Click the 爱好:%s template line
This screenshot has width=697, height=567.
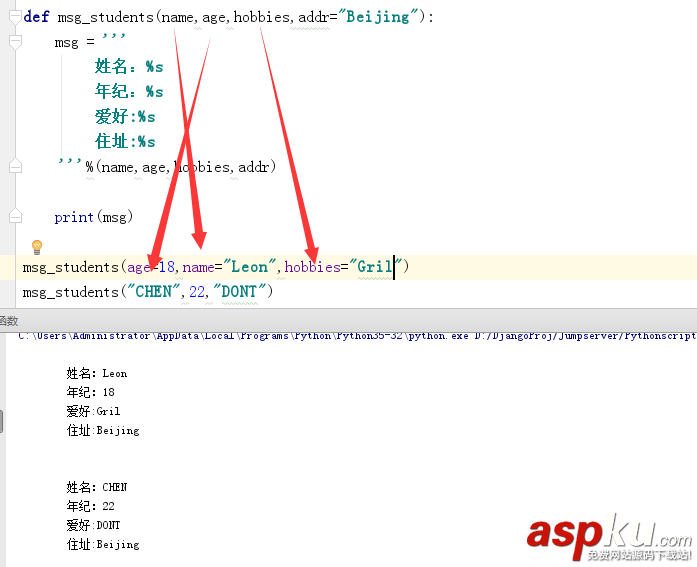point(125,116)
